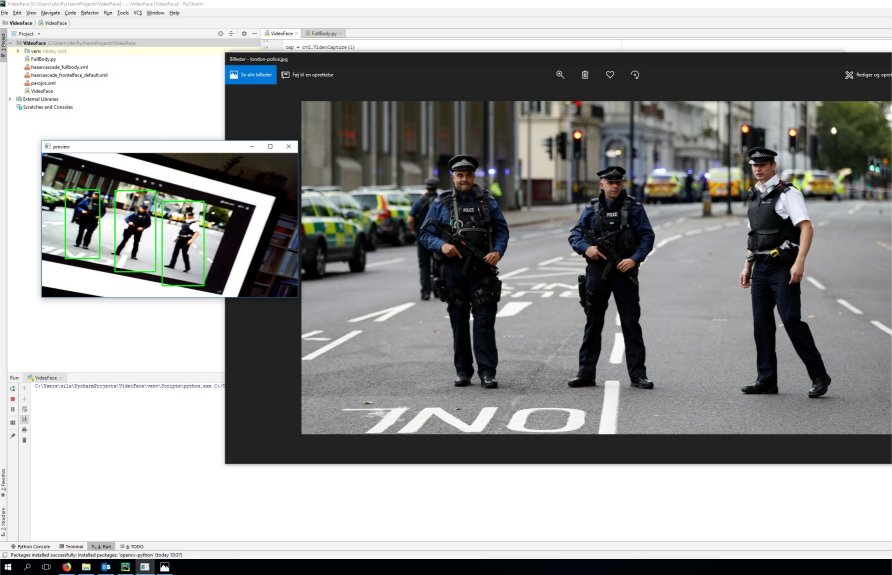
Task: Open the Run menu
Action: point(108,13)
